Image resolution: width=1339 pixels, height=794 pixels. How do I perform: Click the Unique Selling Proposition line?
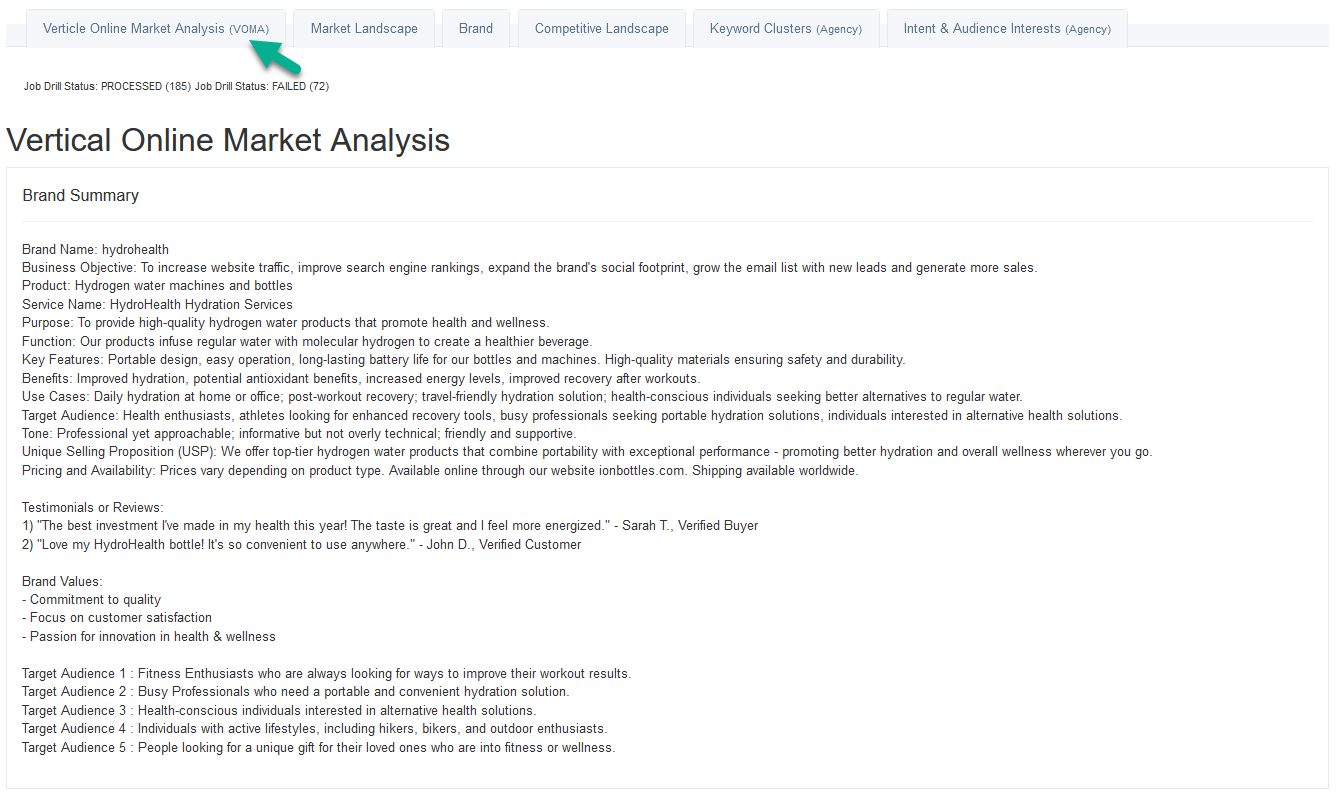point(587,452)
